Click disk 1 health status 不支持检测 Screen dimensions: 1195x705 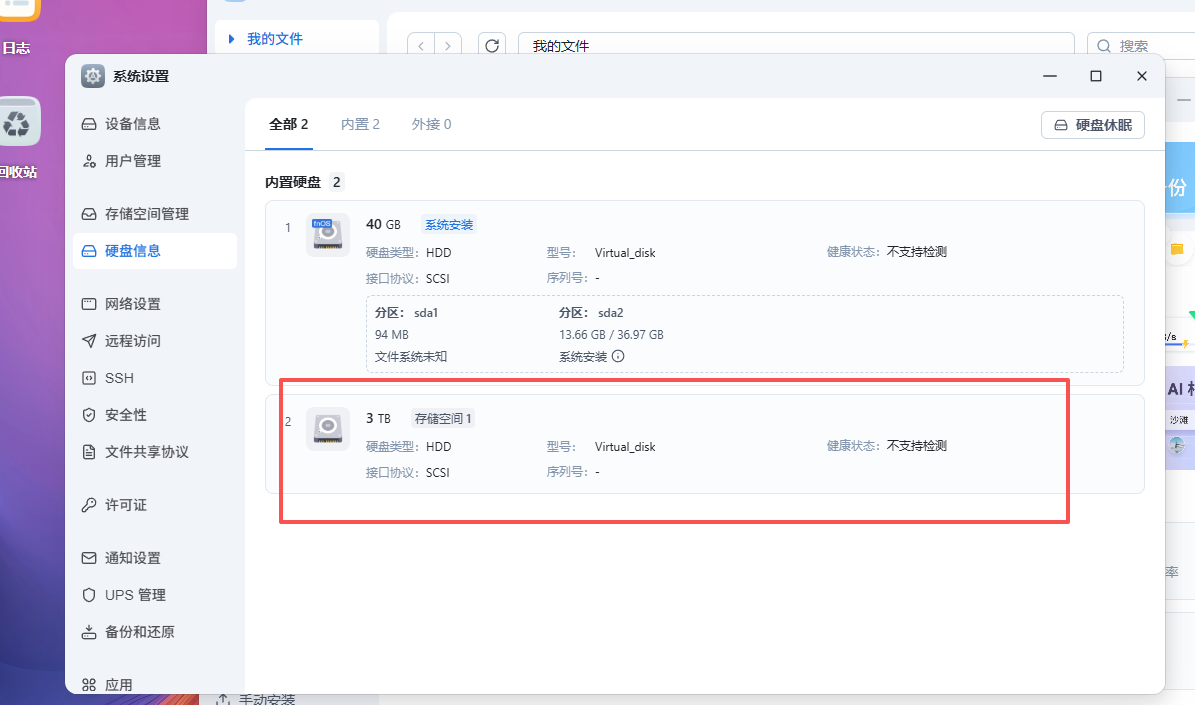[x=917, y=252]
